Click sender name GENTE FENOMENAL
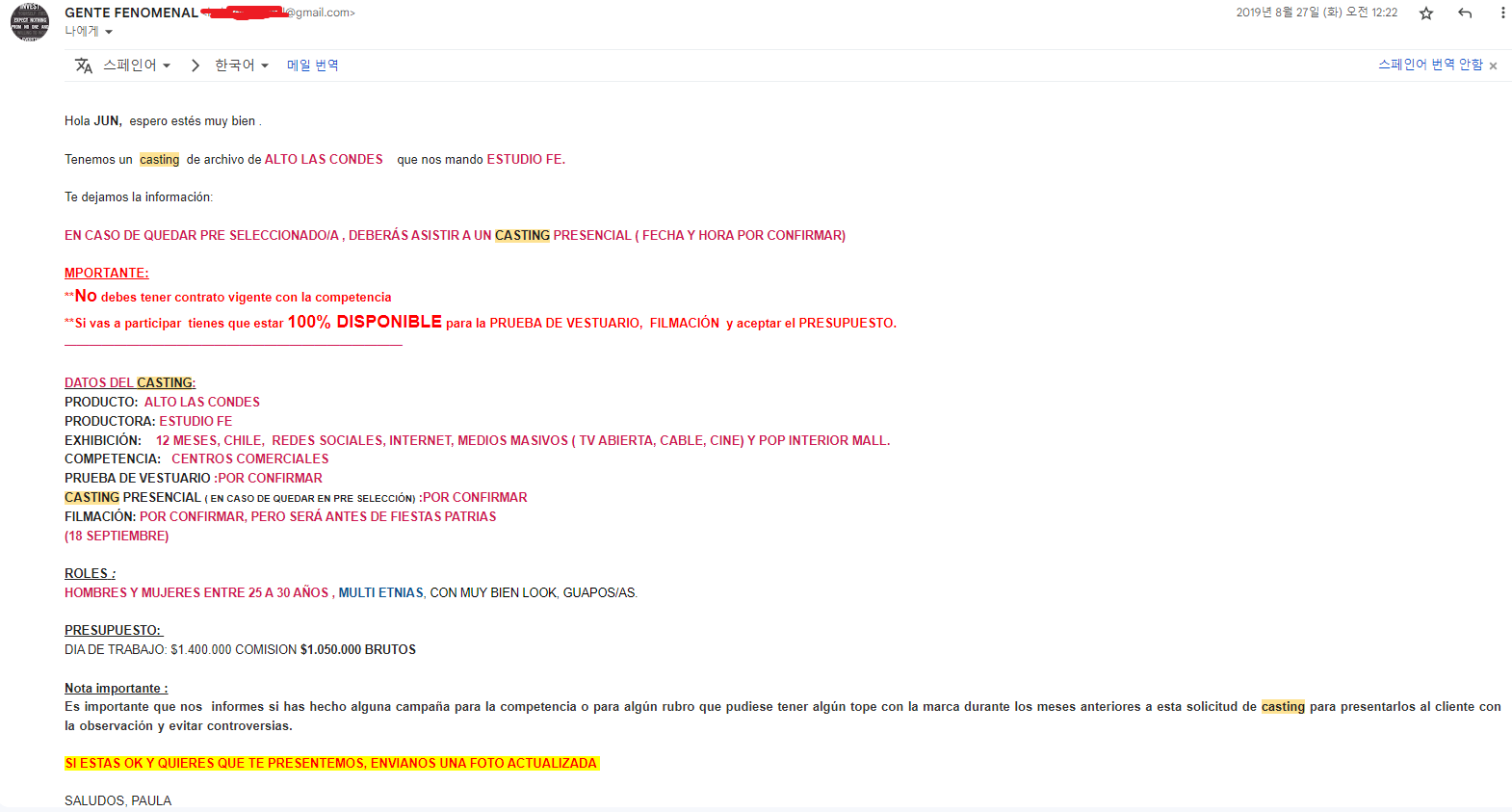 pos(131,13)
